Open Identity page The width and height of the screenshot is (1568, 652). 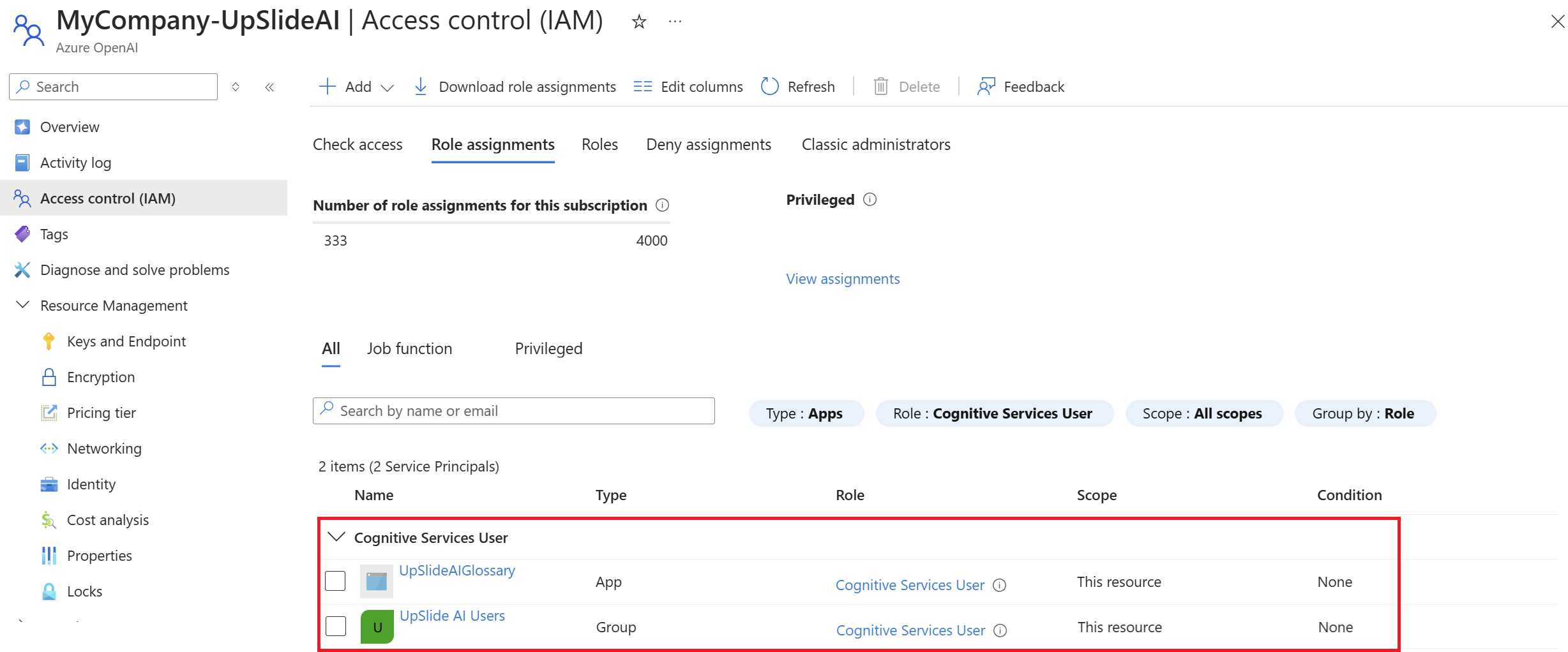(x=91, y=484)
